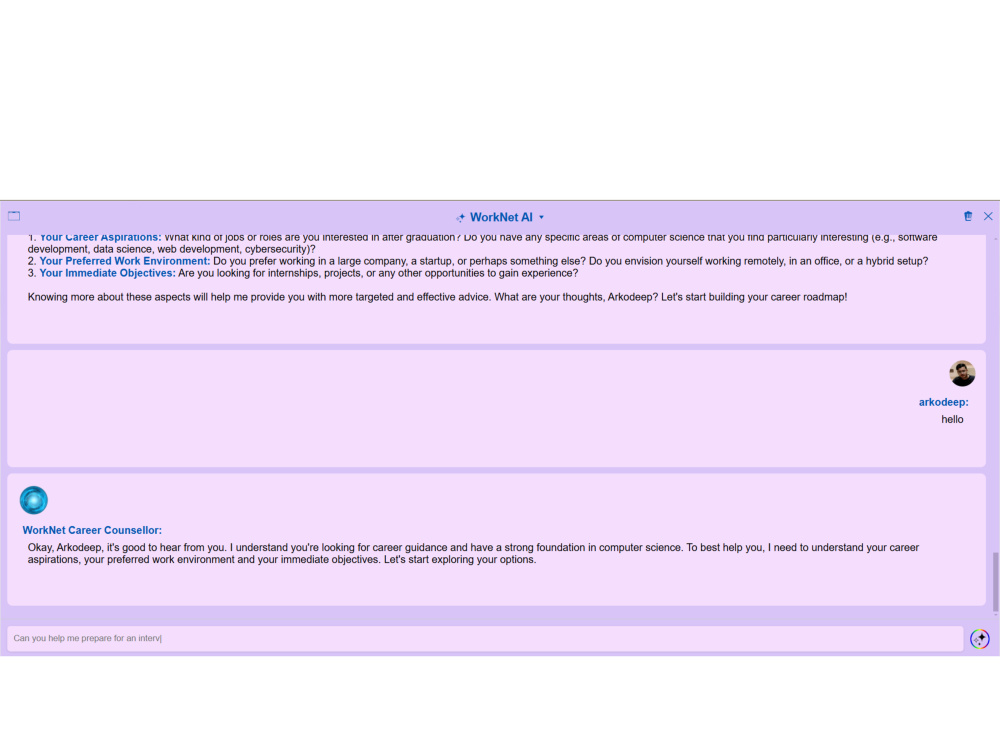Delete chat using the trash icon
Image resolution: width=1000 pixels, height=750 pixels.
968,216
